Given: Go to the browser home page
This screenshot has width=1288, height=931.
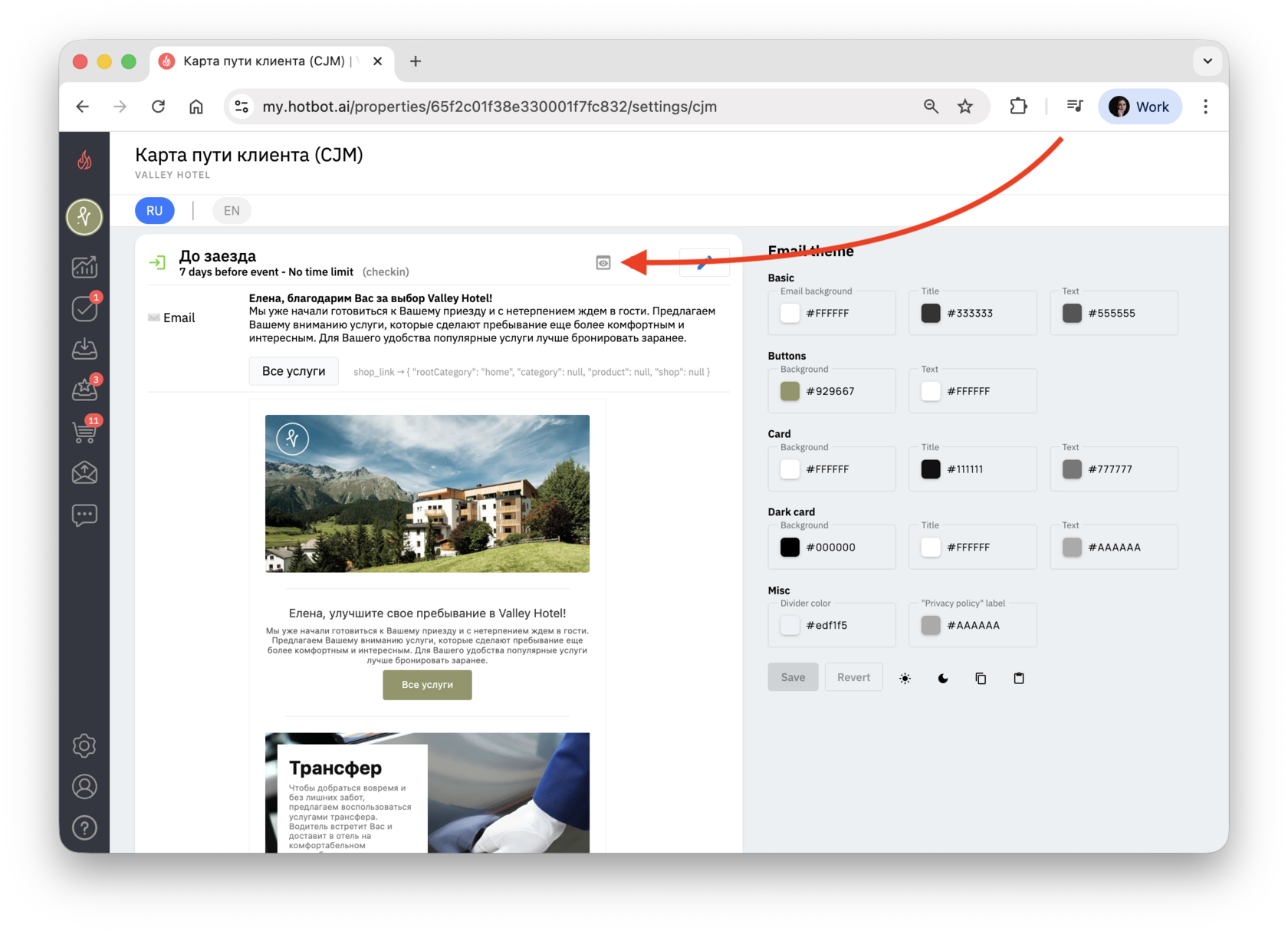Looking at the screenshot, I should coord(196,107).
